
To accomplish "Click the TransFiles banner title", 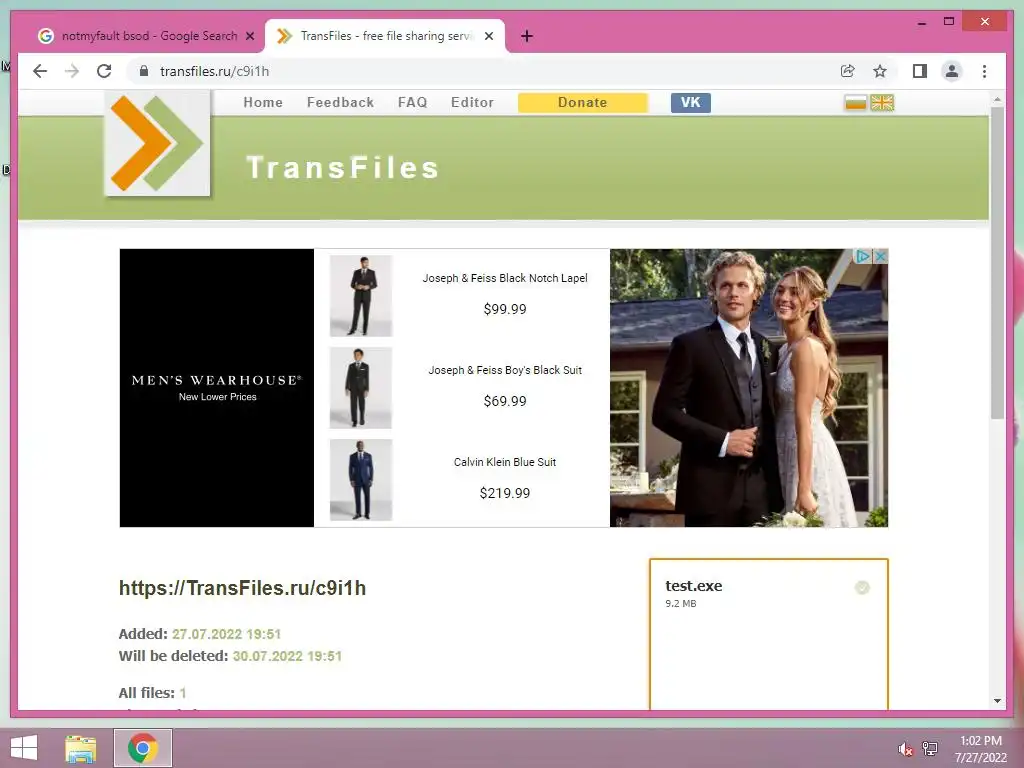I will click(342, 168).
